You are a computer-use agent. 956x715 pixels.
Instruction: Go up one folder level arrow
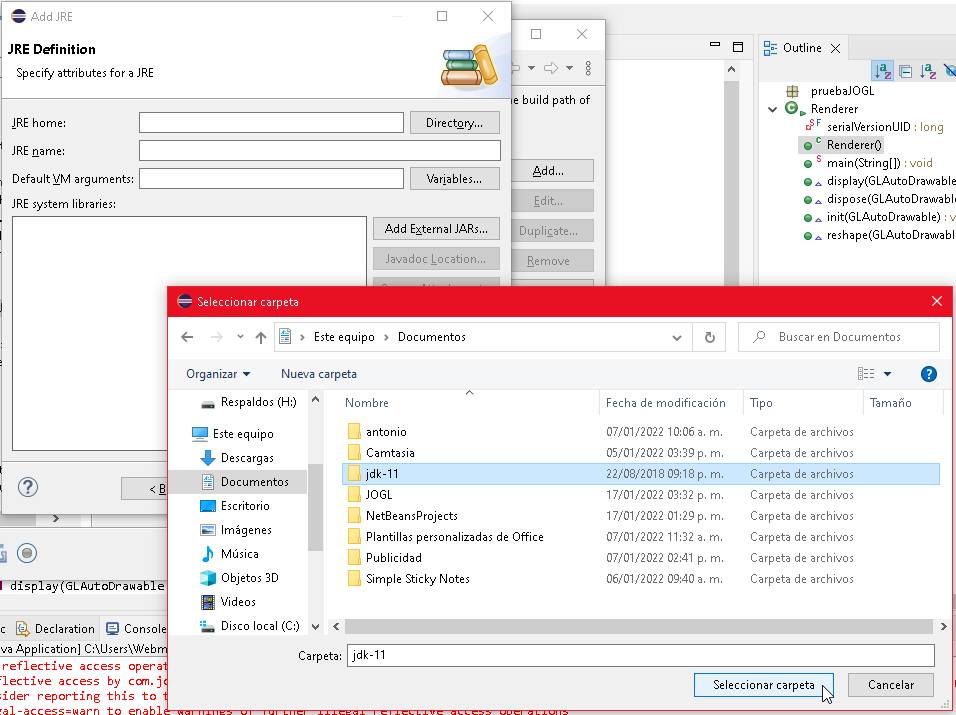pos(261,337)
